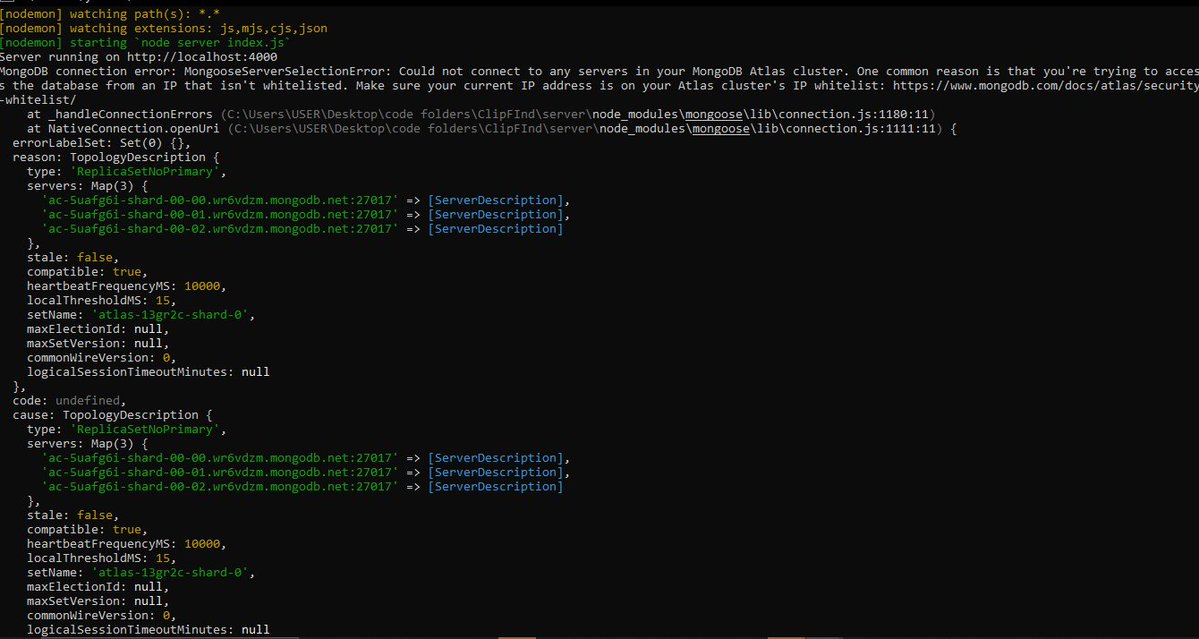
Task: Open the connection.js:1180:11 file path
Action: (x=580, y=115)
